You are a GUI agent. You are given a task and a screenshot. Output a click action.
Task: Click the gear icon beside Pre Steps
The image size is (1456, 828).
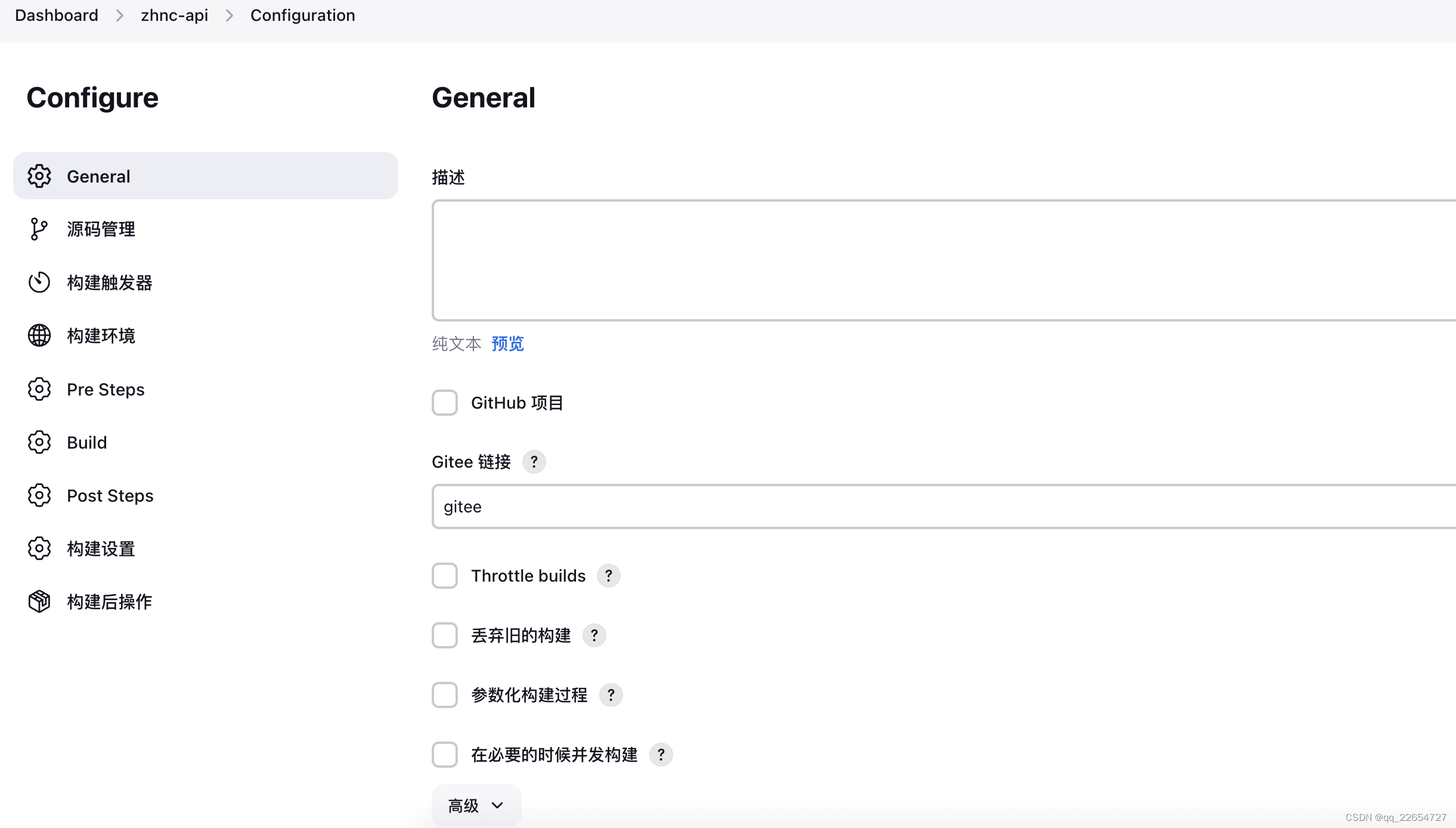tap(39, 389)
